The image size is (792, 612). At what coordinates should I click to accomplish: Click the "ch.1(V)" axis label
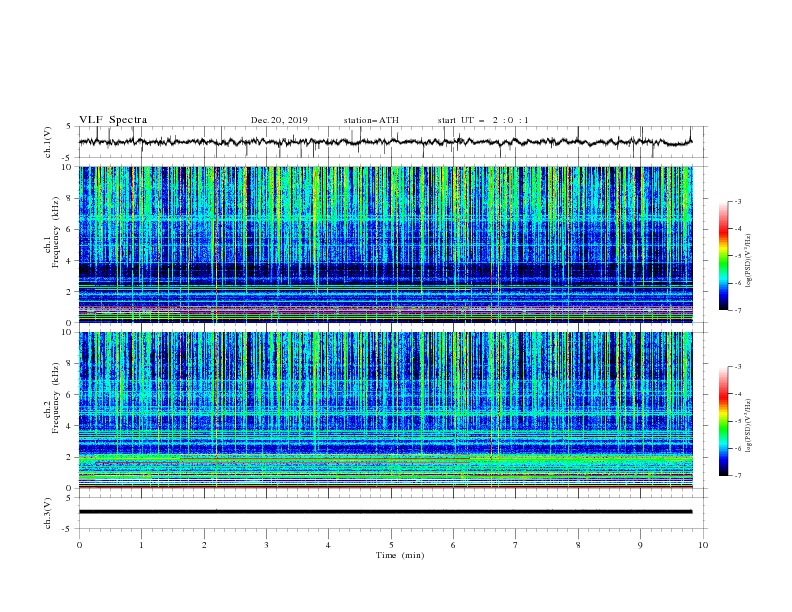click(x=48, y=142)
